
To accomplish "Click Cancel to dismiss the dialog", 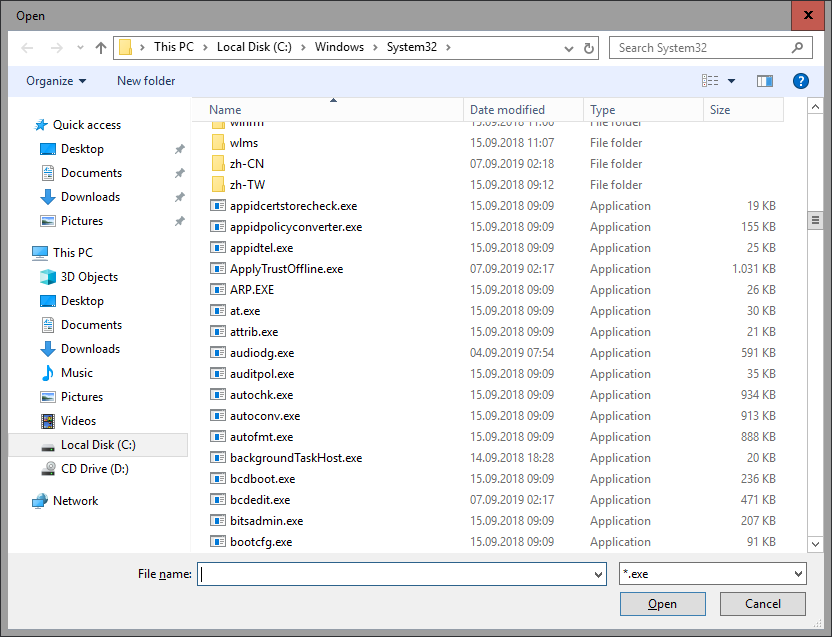I will coord(762,603).
